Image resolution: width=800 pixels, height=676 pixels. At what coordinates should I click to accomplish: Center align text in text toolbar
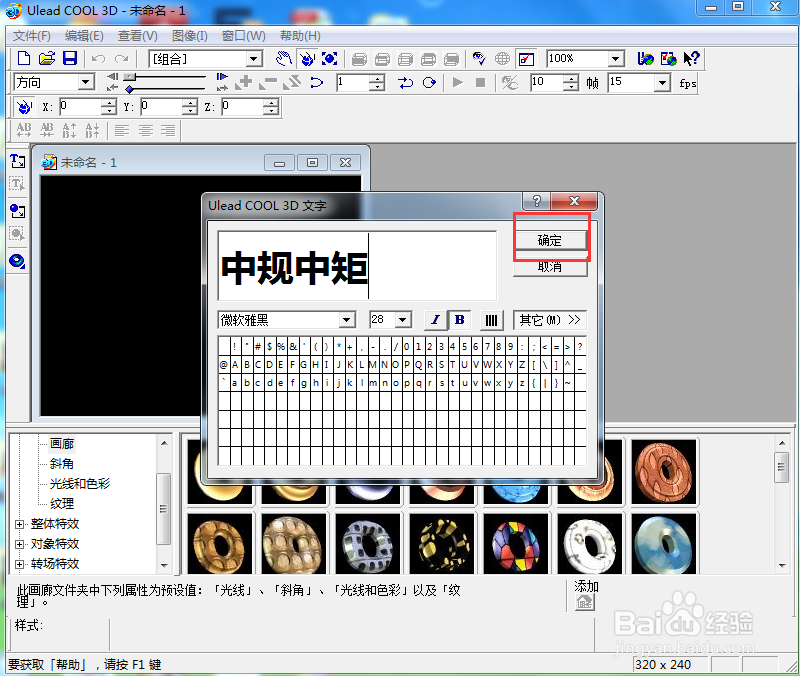pos(145,131)
